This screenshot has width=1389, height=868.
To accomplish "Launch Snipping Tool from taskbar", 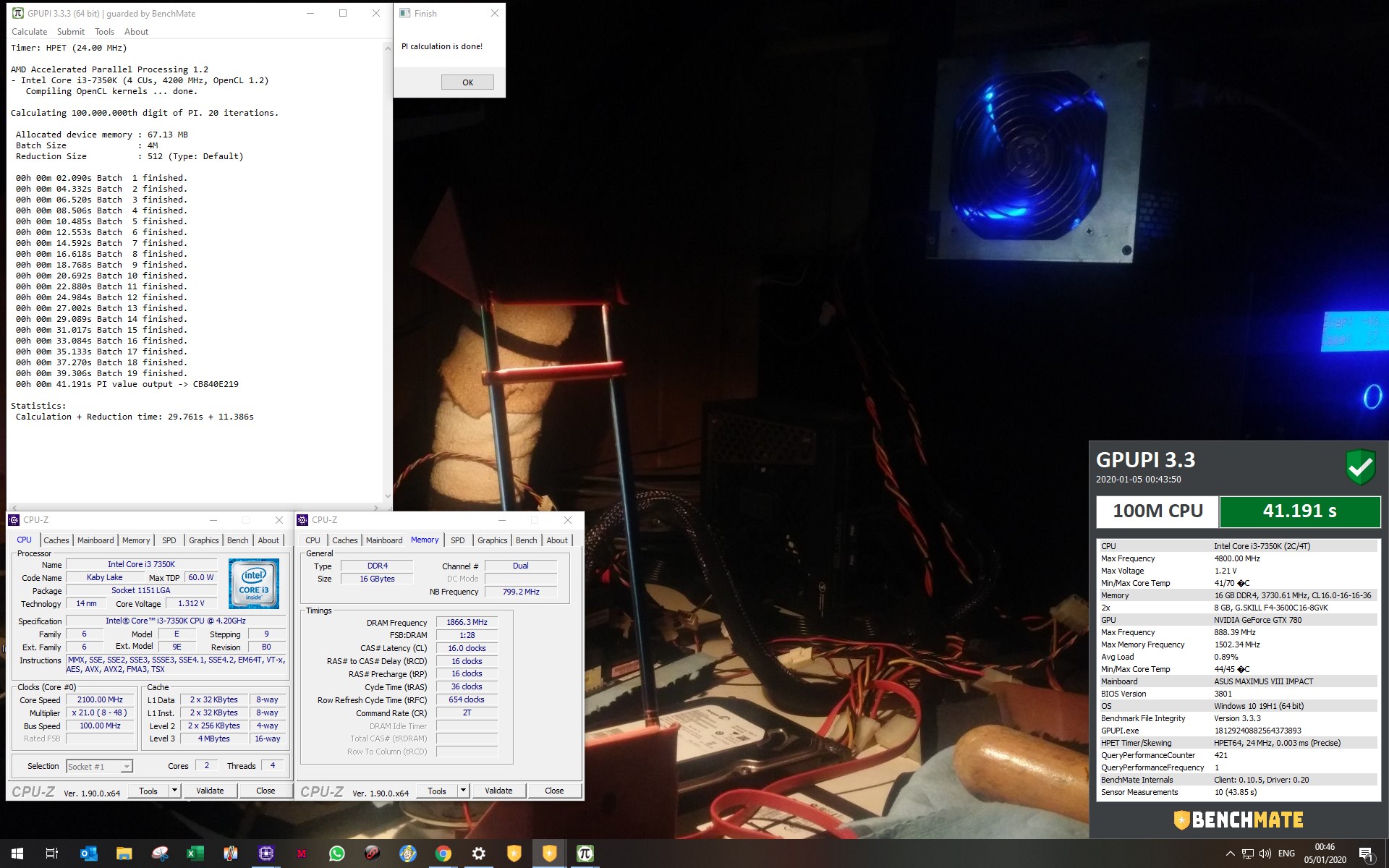I will pyautogui.click(x=160, y=854).
